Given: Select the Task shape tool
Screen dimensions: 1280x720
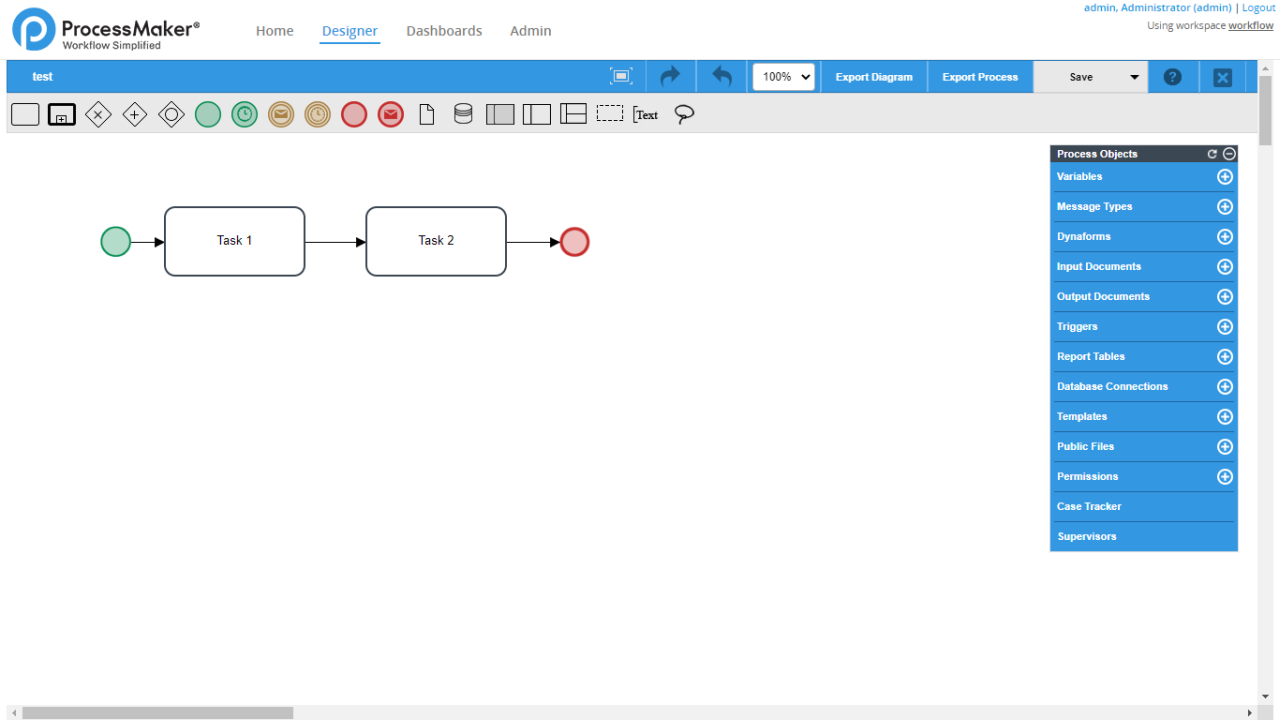Looking at the screenshot, I should coord(25,114).
